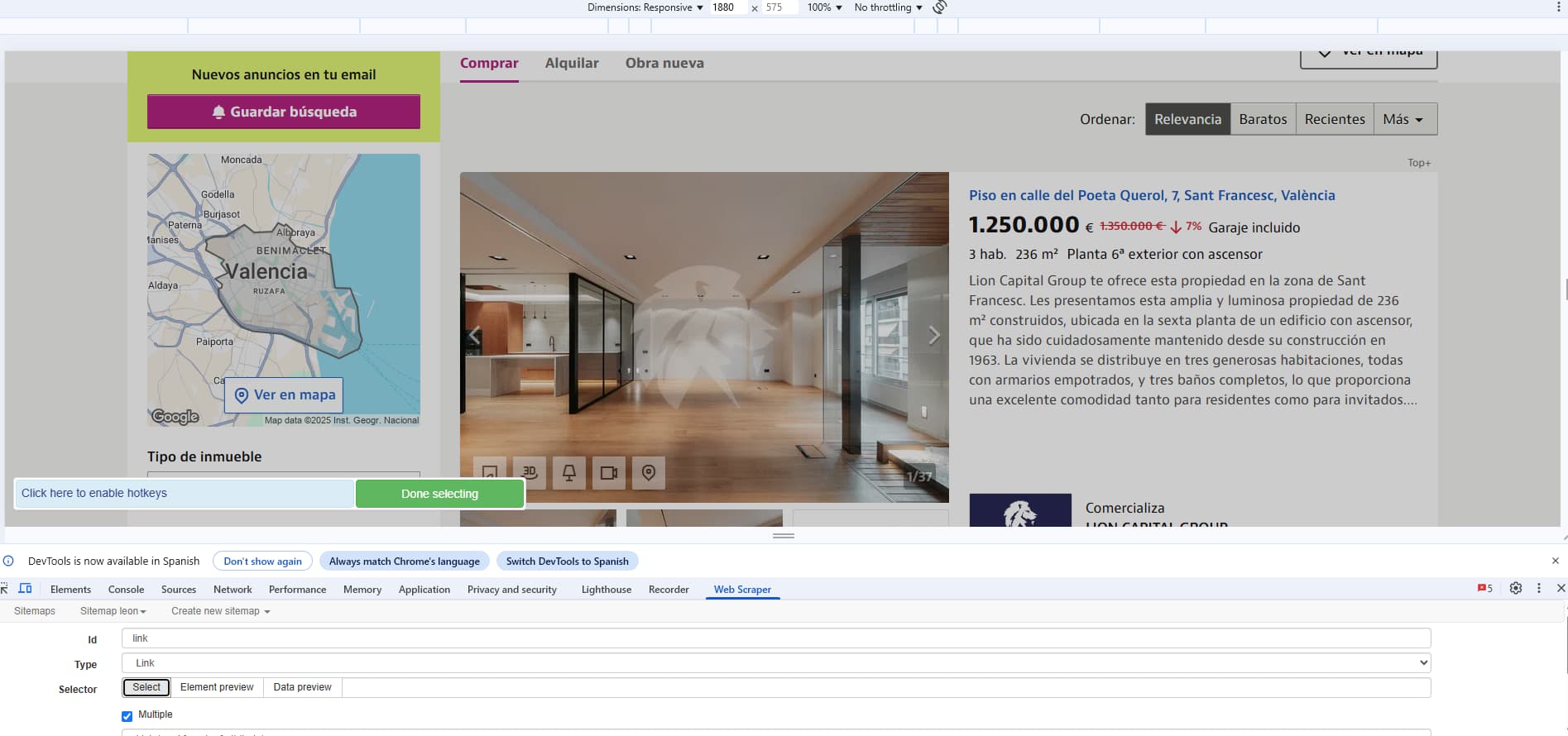1568x736 pixels.
Task: Click the map pin icon on photo
Action: (x=649, y=472)
